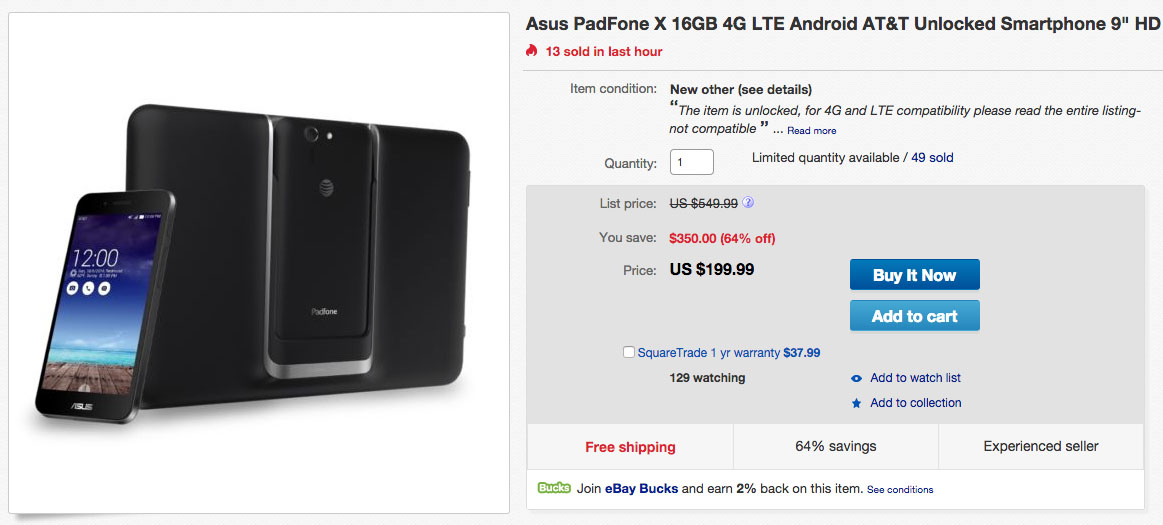Click the Asus PadFone product image
1163x525 pixels.
260,265
